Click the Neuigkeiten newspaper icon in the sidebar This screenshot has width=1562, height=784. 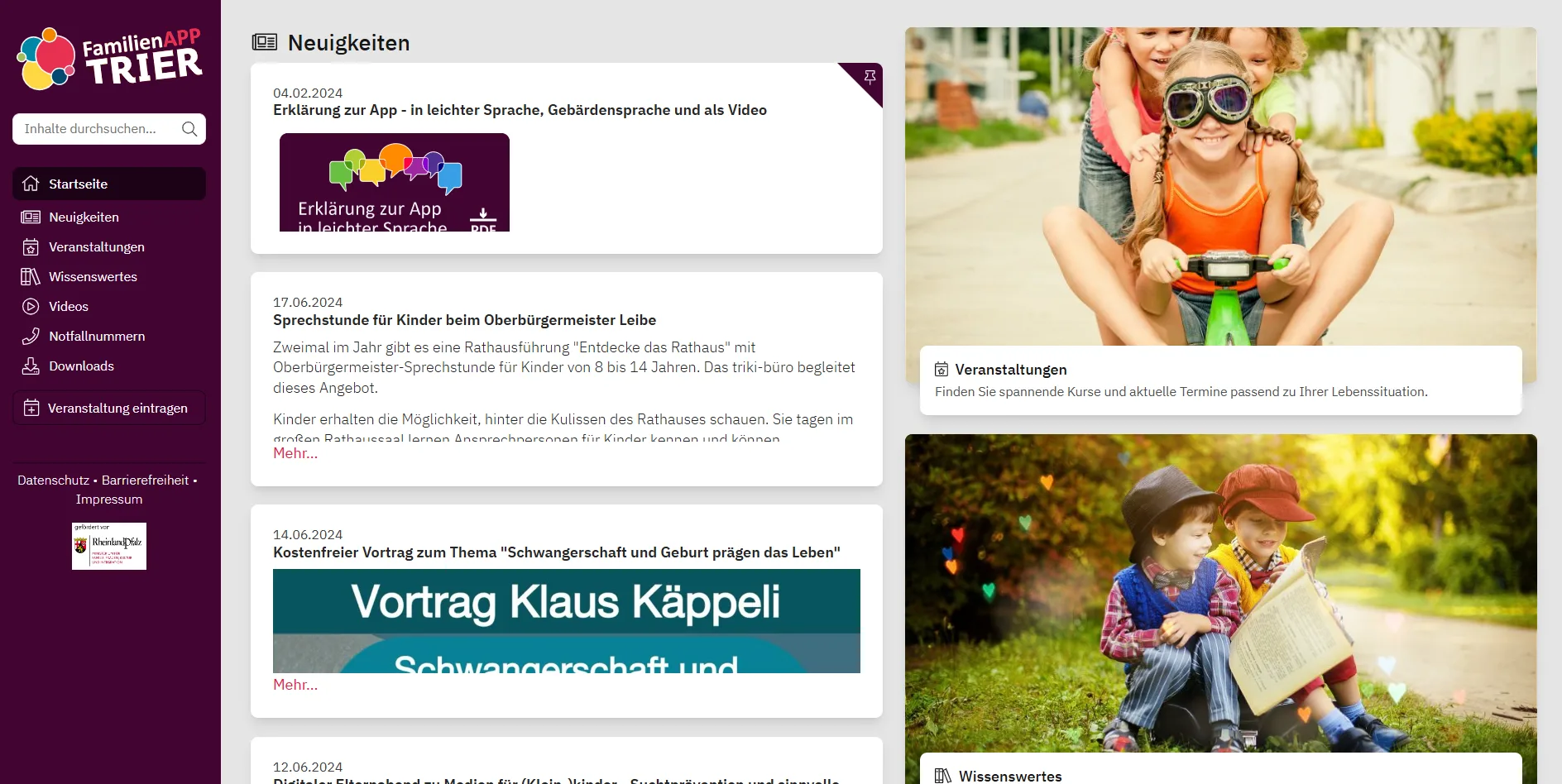31,217
